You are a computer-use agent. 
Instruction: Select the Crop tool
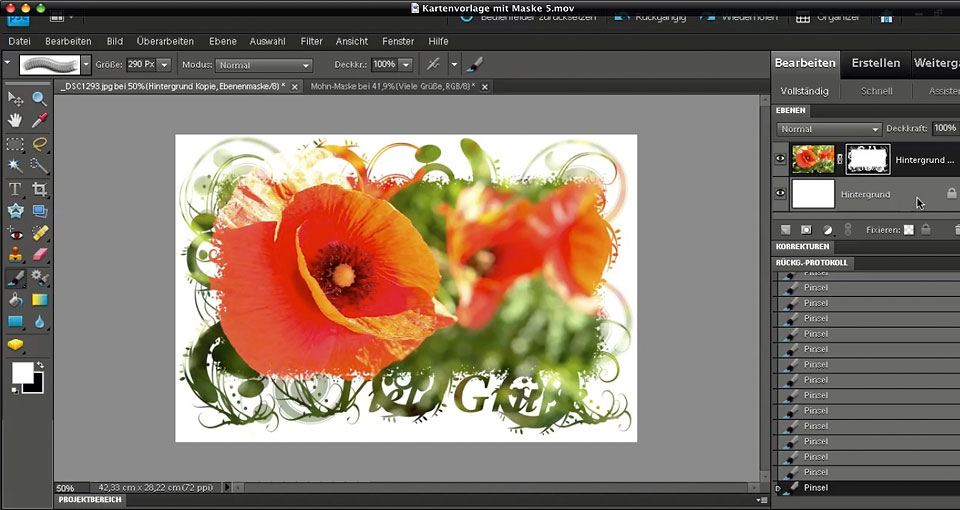pyautogui.click(x=40, y=189)
